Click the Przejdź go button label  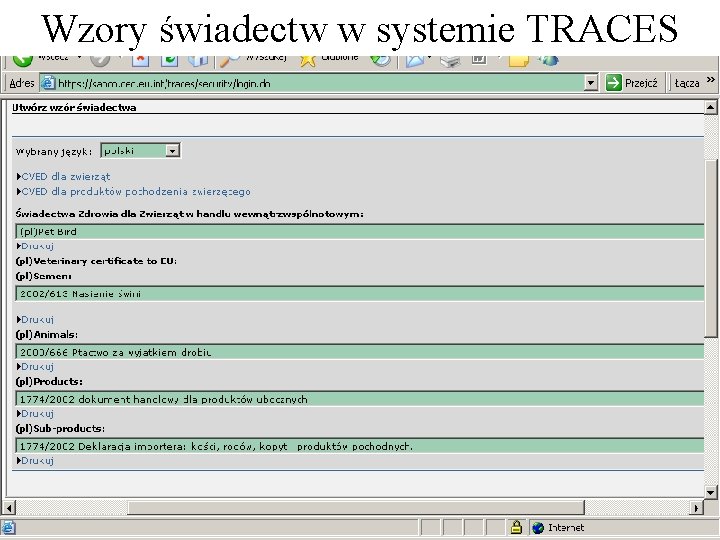pyautogui.click(x=641, y=83)
